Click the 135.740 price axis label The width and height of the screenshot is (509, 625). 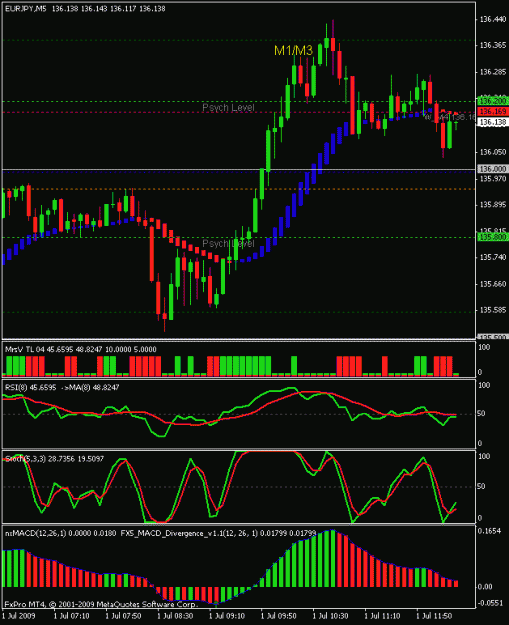tap(493, 258)
